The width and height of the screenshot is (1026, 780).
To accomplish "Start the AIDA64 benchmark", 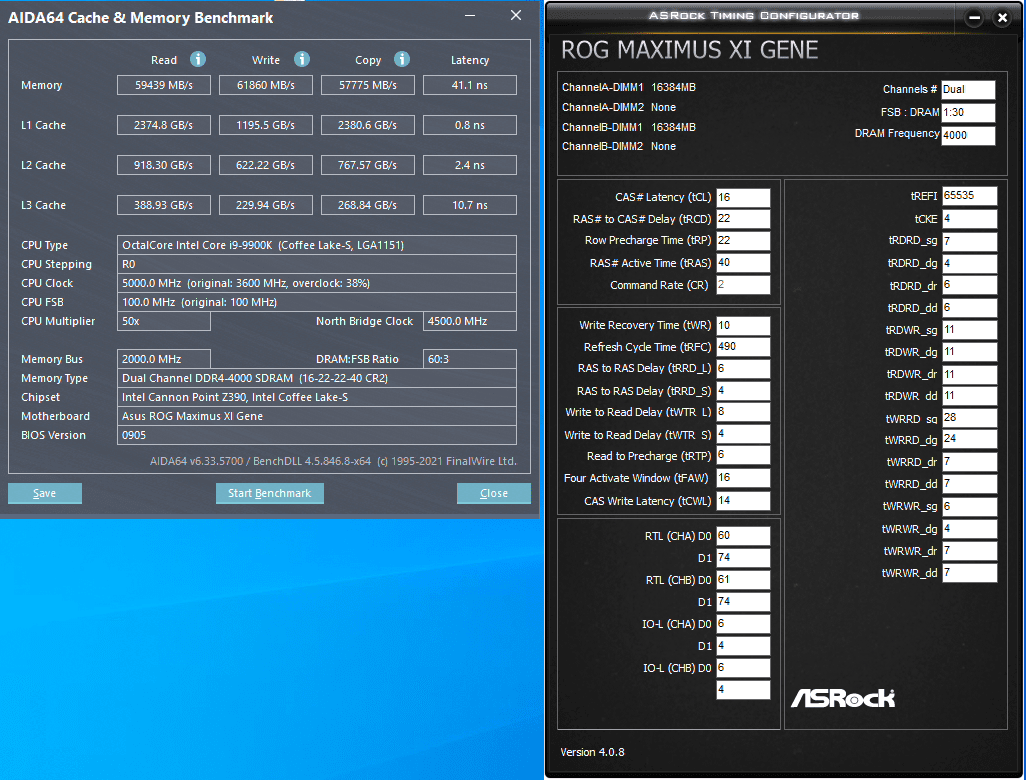I will pyautogui.click(x=270, y=493).
